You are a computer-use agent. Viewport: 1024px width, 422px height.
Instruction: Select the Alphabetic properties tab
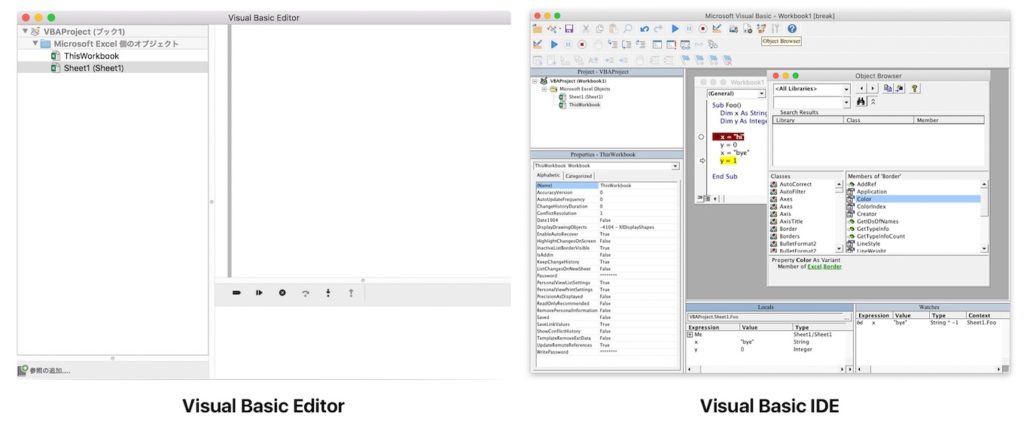click(549, 175)
